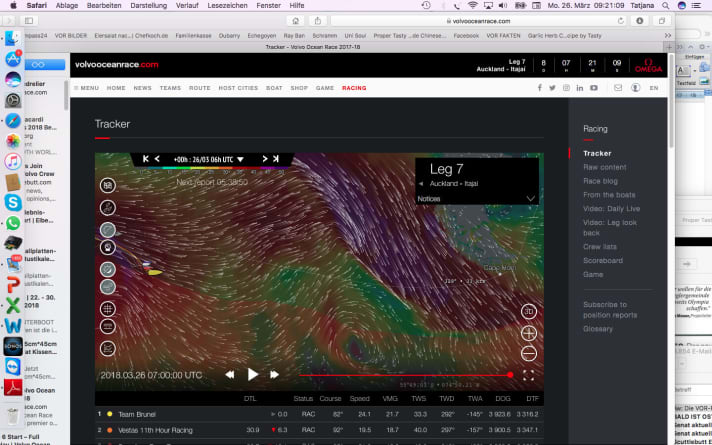Image resolution: width=712 pixels, height=445 pixels.
Task: Open the forecast time dropdown arrow
Action: pyautogui.click(x=241, y=159)
